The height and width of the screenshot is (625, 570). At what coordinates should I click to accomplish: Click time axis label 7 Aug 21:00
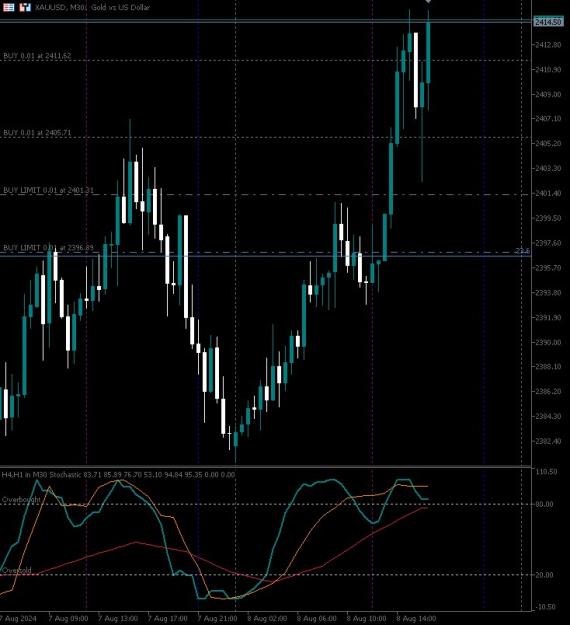pyautogui.click(x=218, y=619)
